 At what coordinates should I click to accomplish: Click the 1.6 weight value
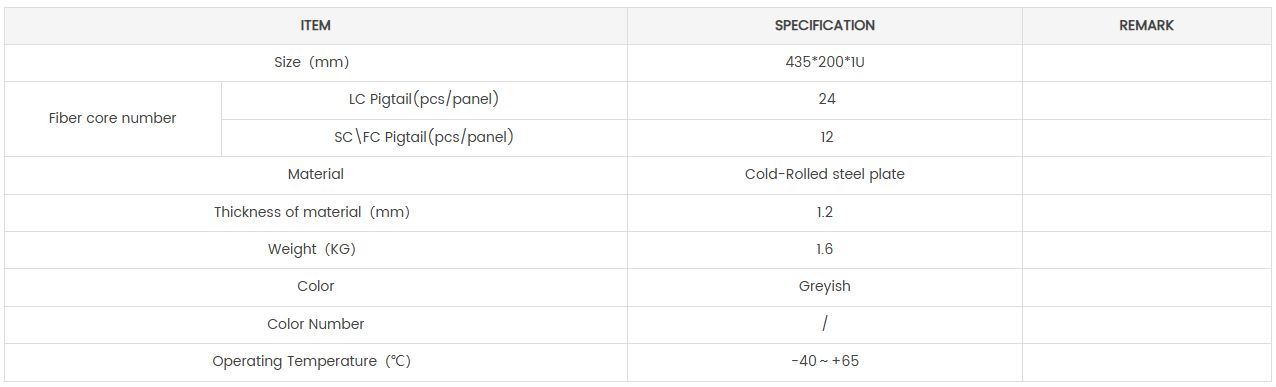click(825, 249)
